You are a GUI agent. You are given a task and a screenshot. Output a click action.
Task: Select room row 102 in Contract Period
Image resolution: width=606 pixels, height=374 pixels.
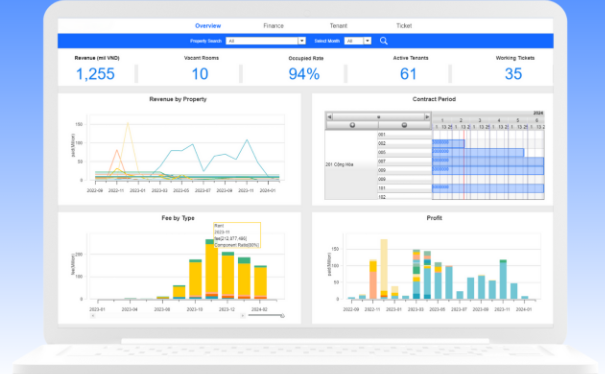404,197
